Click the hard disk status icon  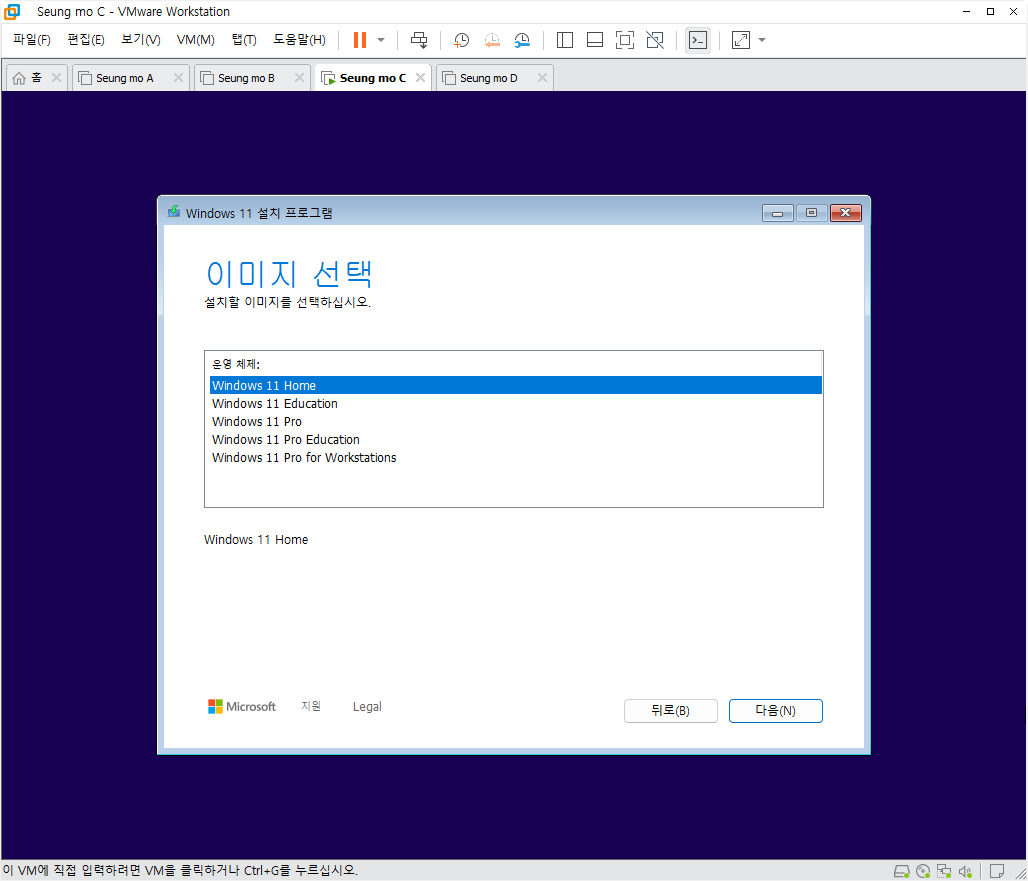(x=902, y=871)
